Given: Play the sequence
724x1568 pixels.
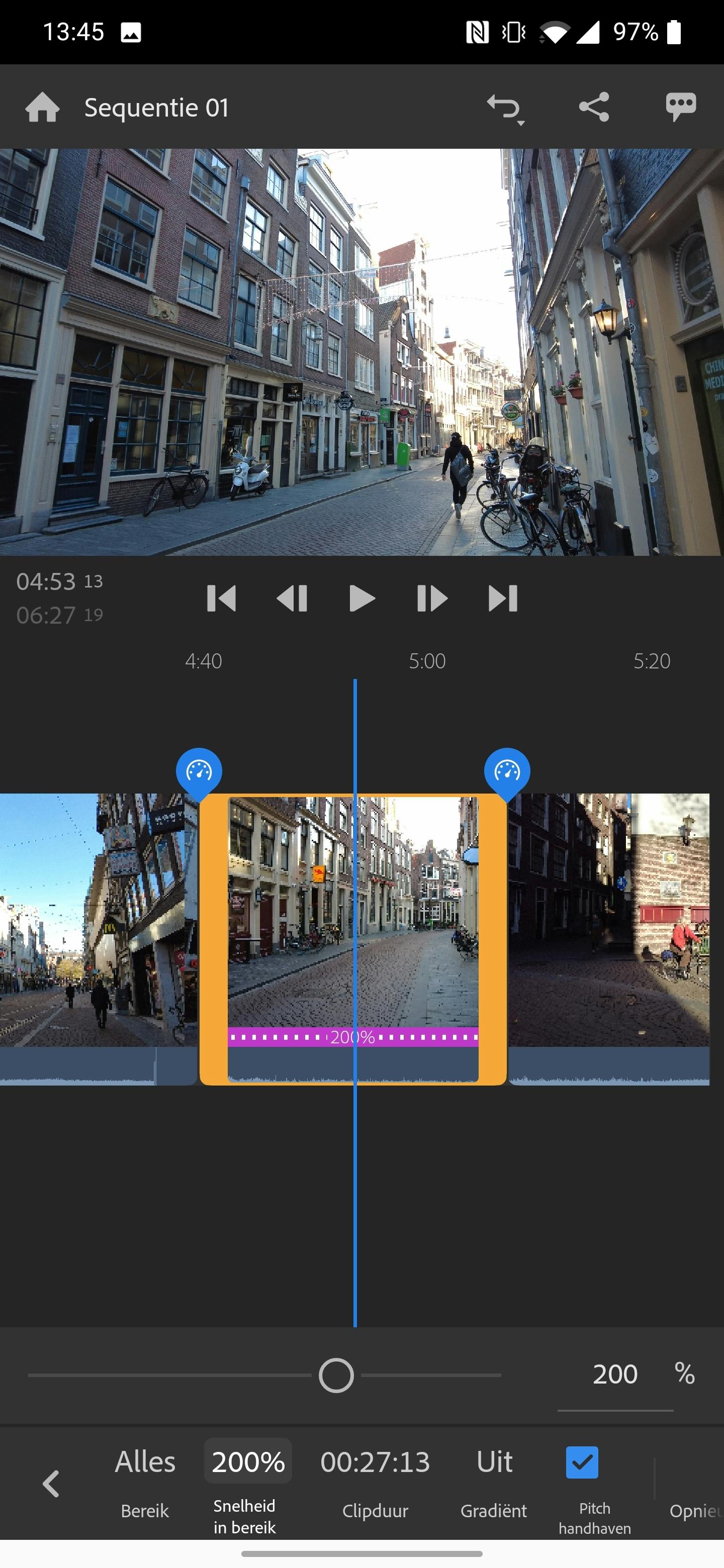Looking at the screenshot, I should (x=363, y=599).
